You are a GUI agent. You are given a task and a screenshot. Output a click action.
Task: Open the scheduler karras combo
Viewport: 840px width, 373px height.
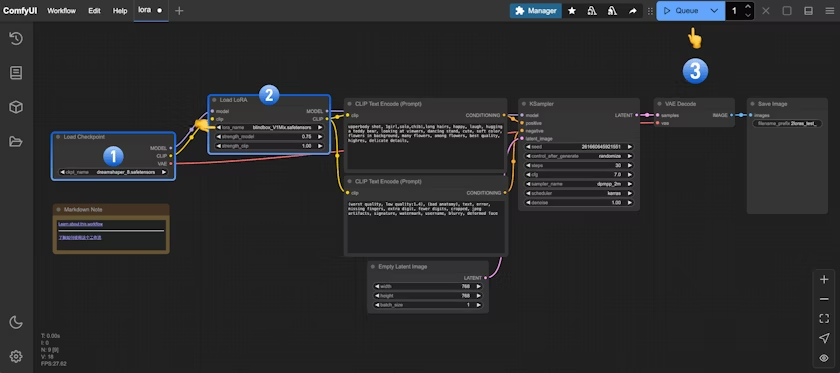tap(579, 193)
